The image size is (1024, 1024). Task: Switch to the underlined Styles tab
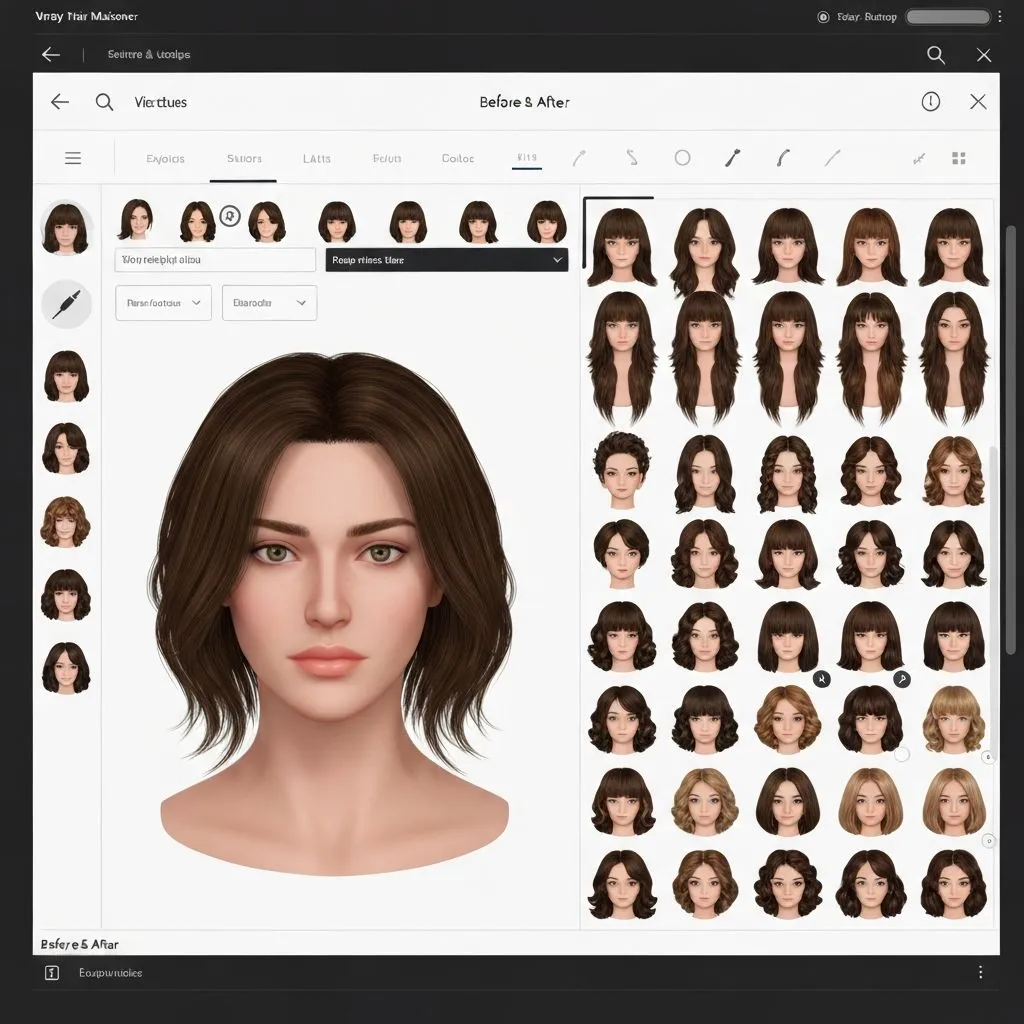[x=242, y=158]
